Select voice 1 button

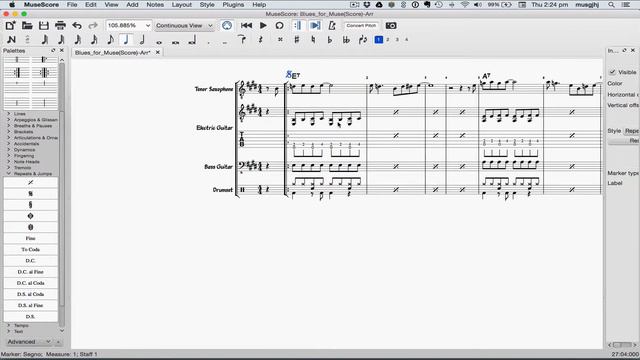(x=379, y=40)
